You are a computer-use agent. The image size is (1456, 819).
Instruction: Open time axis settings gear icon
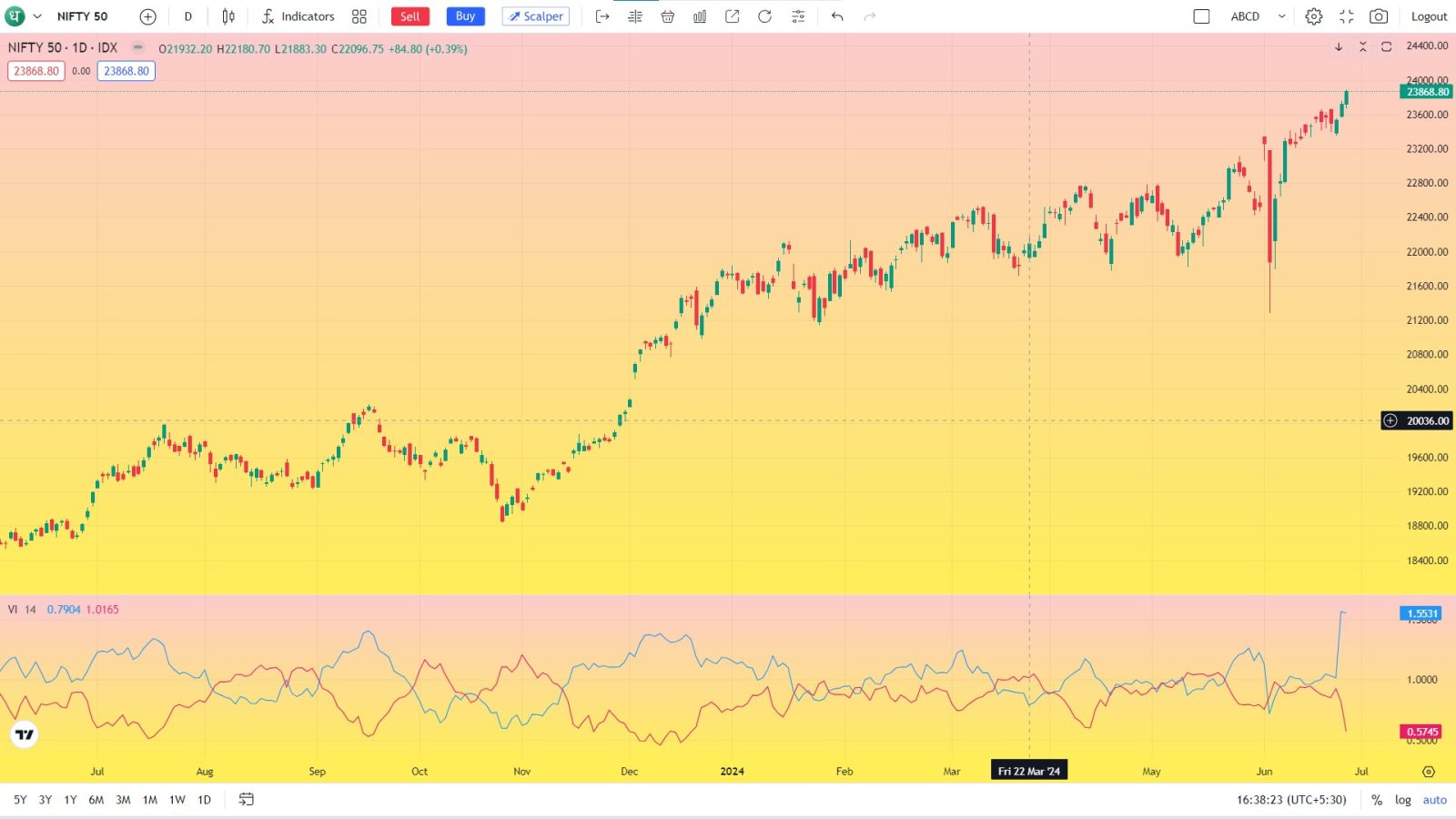(x=1429, y=772)
